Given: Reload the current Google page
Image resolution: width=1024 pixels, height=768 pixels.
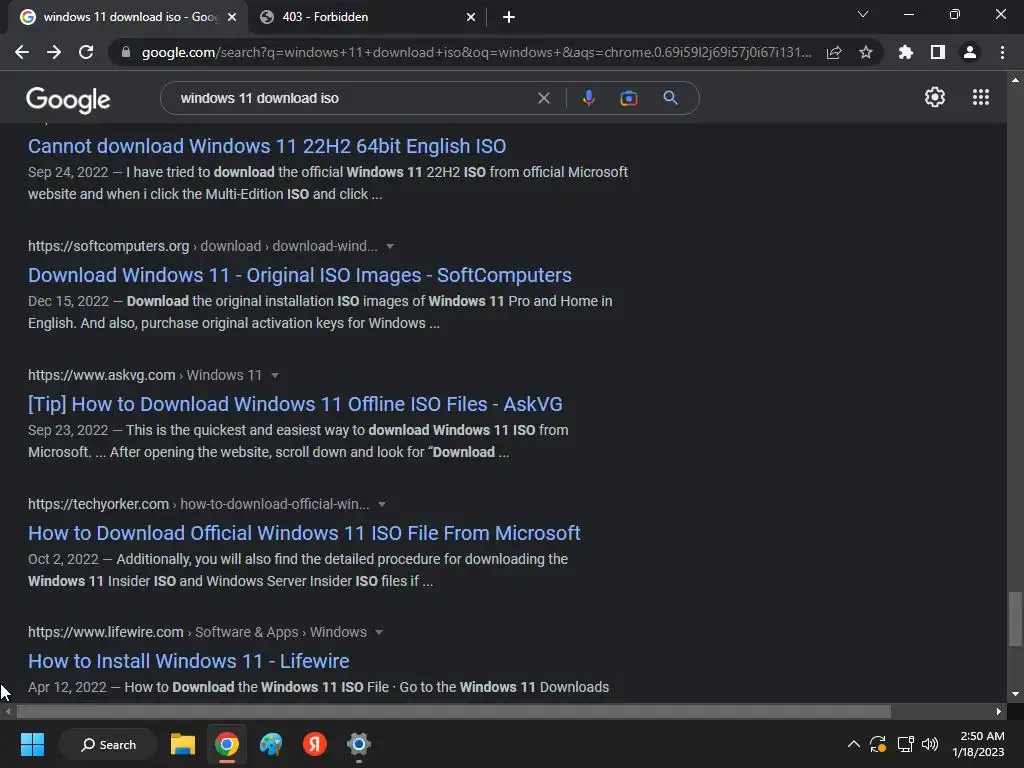Looking at the screenshot, I should point(86,52).
